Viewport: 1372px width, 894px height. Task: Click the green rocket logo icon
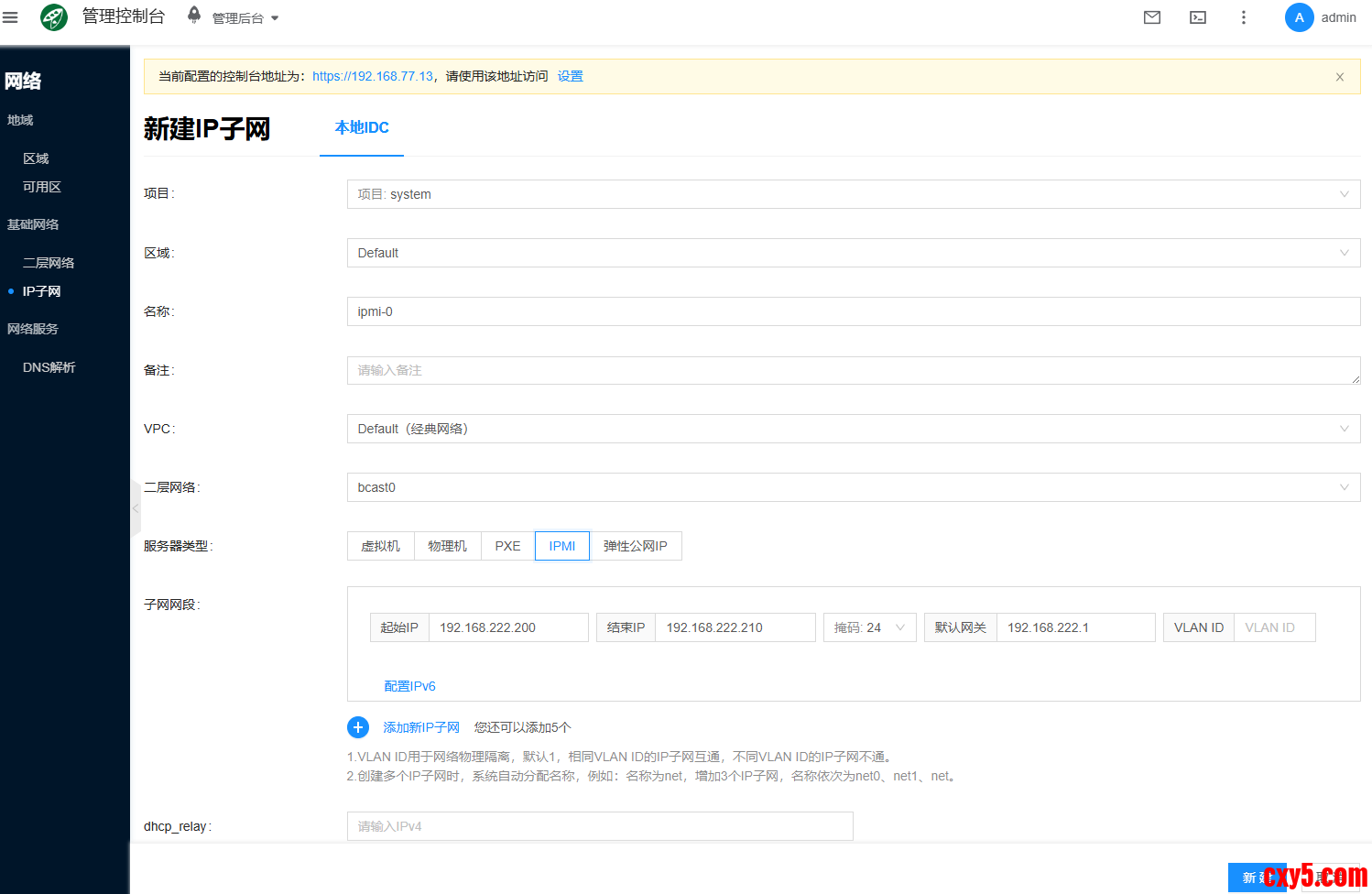(54, 17)
